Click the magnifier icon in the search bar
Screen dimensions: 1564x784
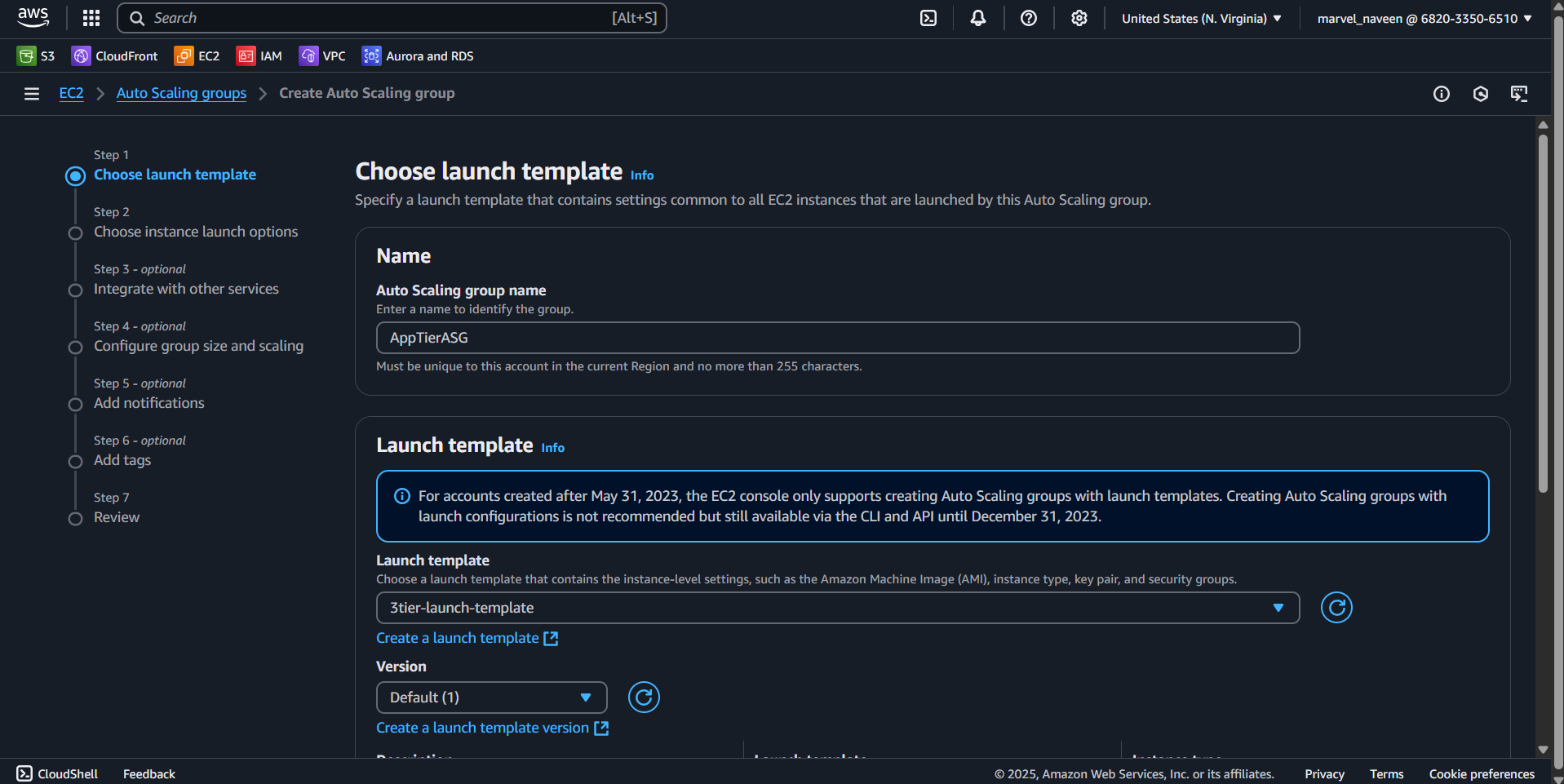pos(137,18)
